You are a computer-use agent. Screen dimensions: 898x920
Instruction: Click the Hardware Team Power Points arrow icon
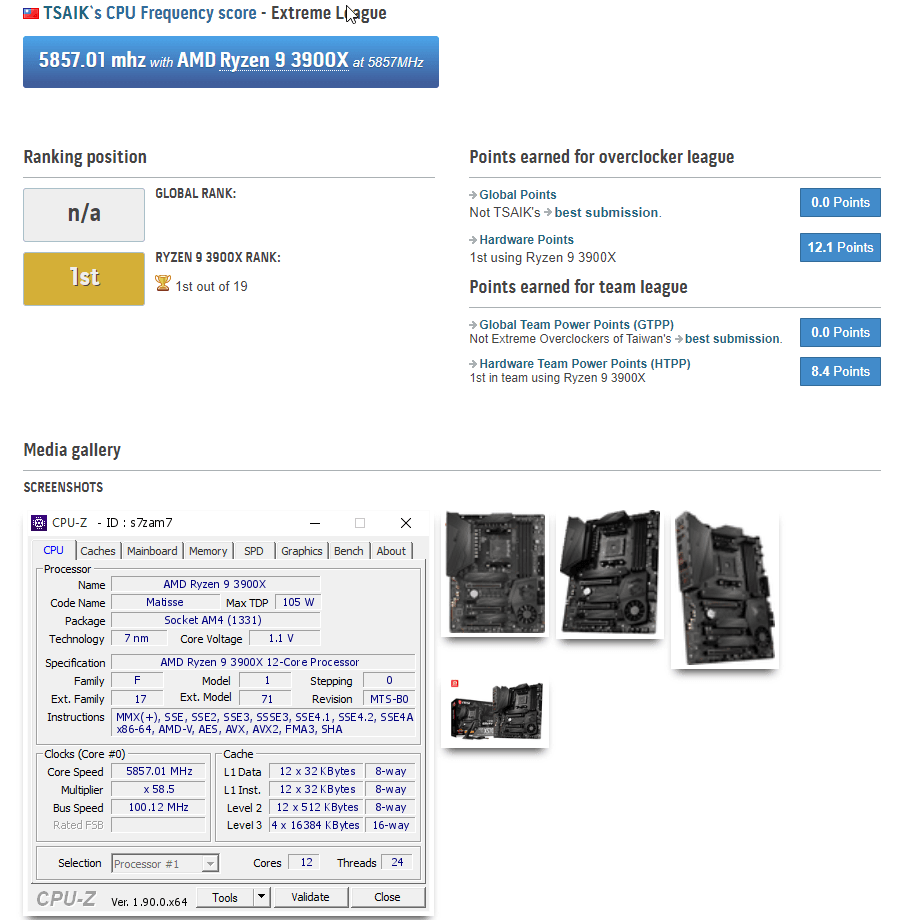(x=475, y=361)
